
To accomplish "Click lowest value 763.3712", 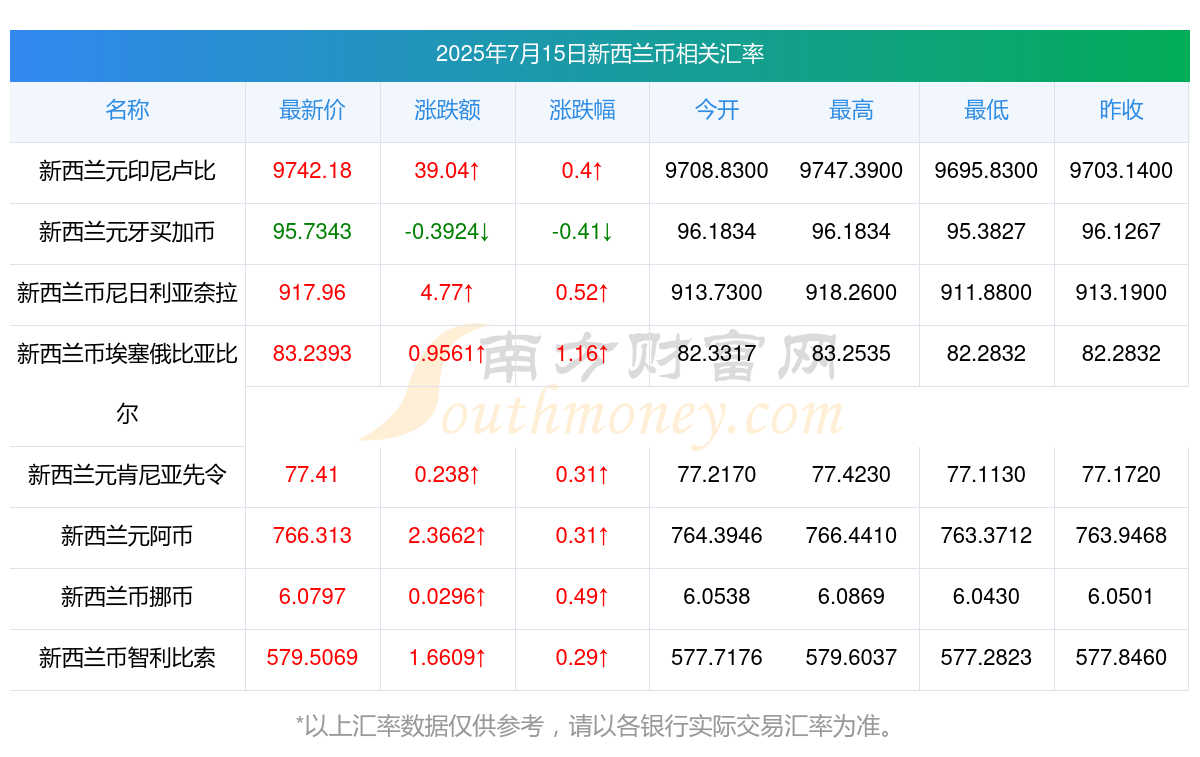I will pos(986,536).
